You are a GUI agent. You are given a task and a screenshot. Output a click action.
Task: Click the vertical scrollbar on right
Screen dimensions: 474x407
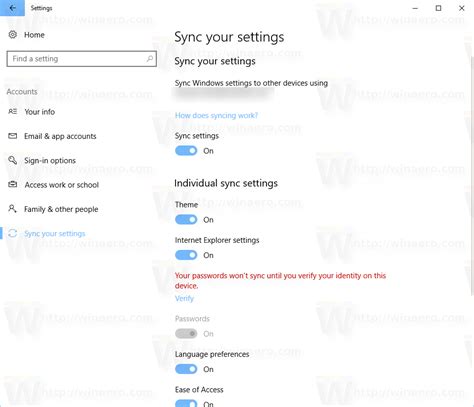point(472,176)
